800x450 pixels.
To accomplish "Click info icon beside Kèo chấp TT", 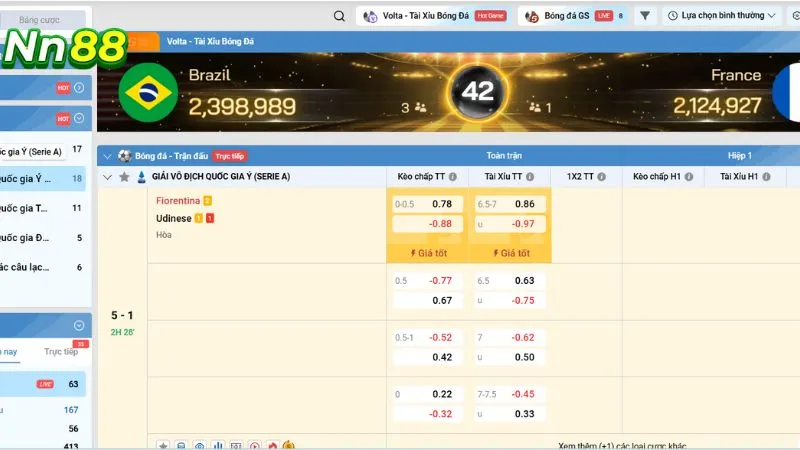I will point(453,177).
